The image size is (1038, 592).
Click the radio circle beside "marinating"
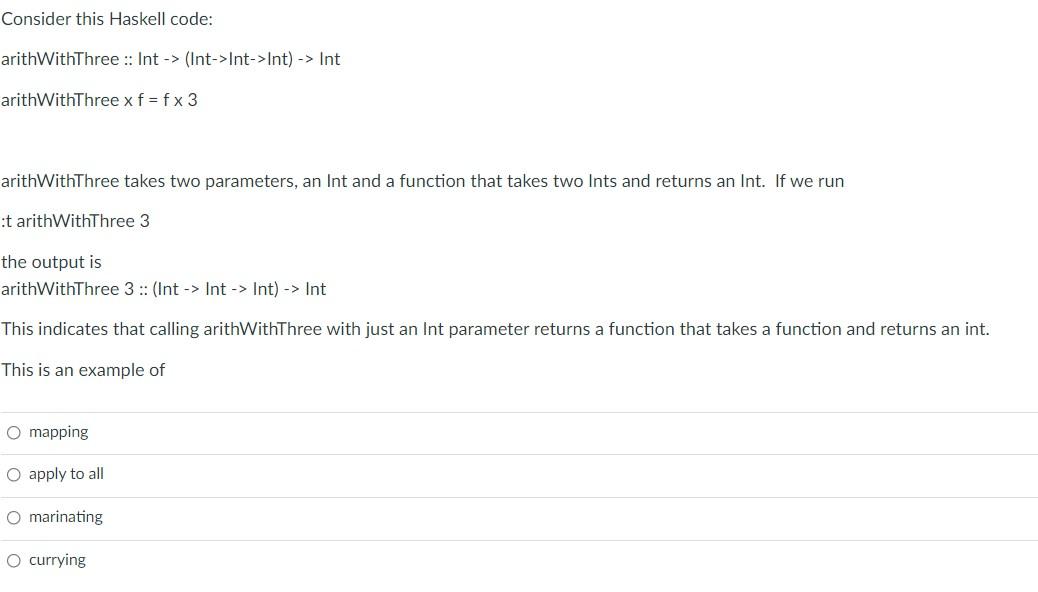tap(14, 516)
